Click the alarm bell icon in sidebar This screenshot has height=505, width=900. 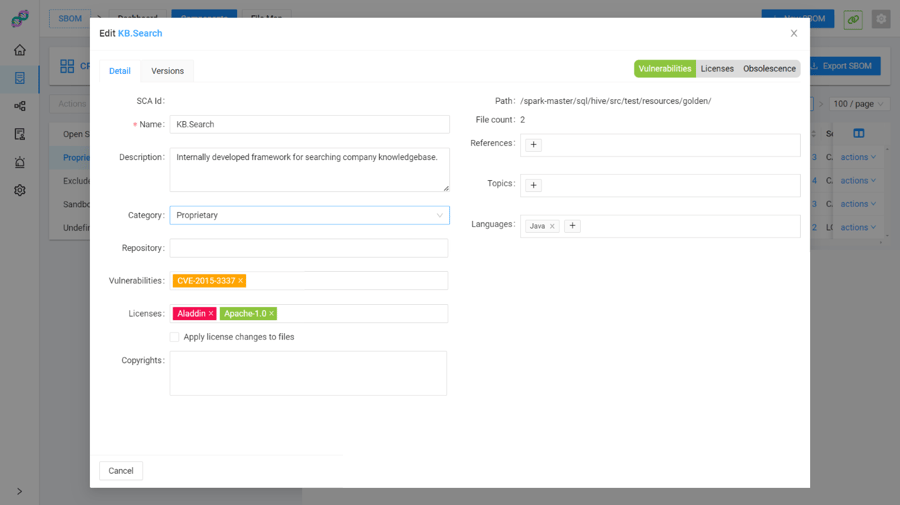[19, 162]
